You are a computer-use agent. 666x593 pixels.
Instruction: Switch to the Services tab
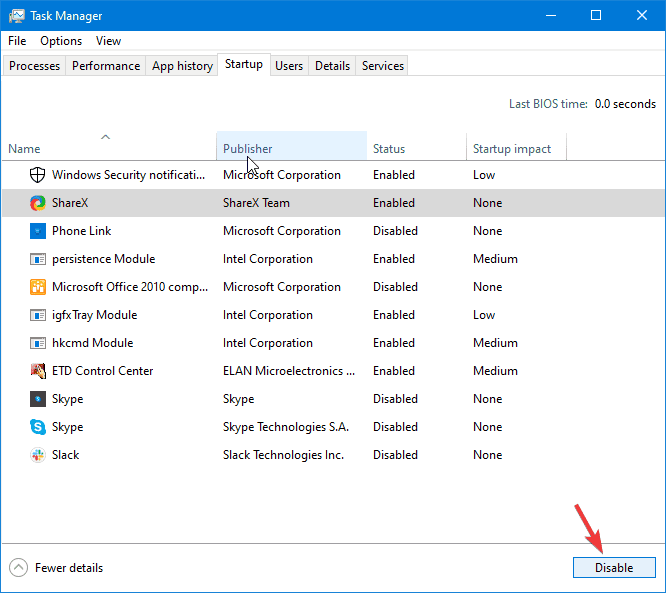pyautogui.click(x=383, y=66)
